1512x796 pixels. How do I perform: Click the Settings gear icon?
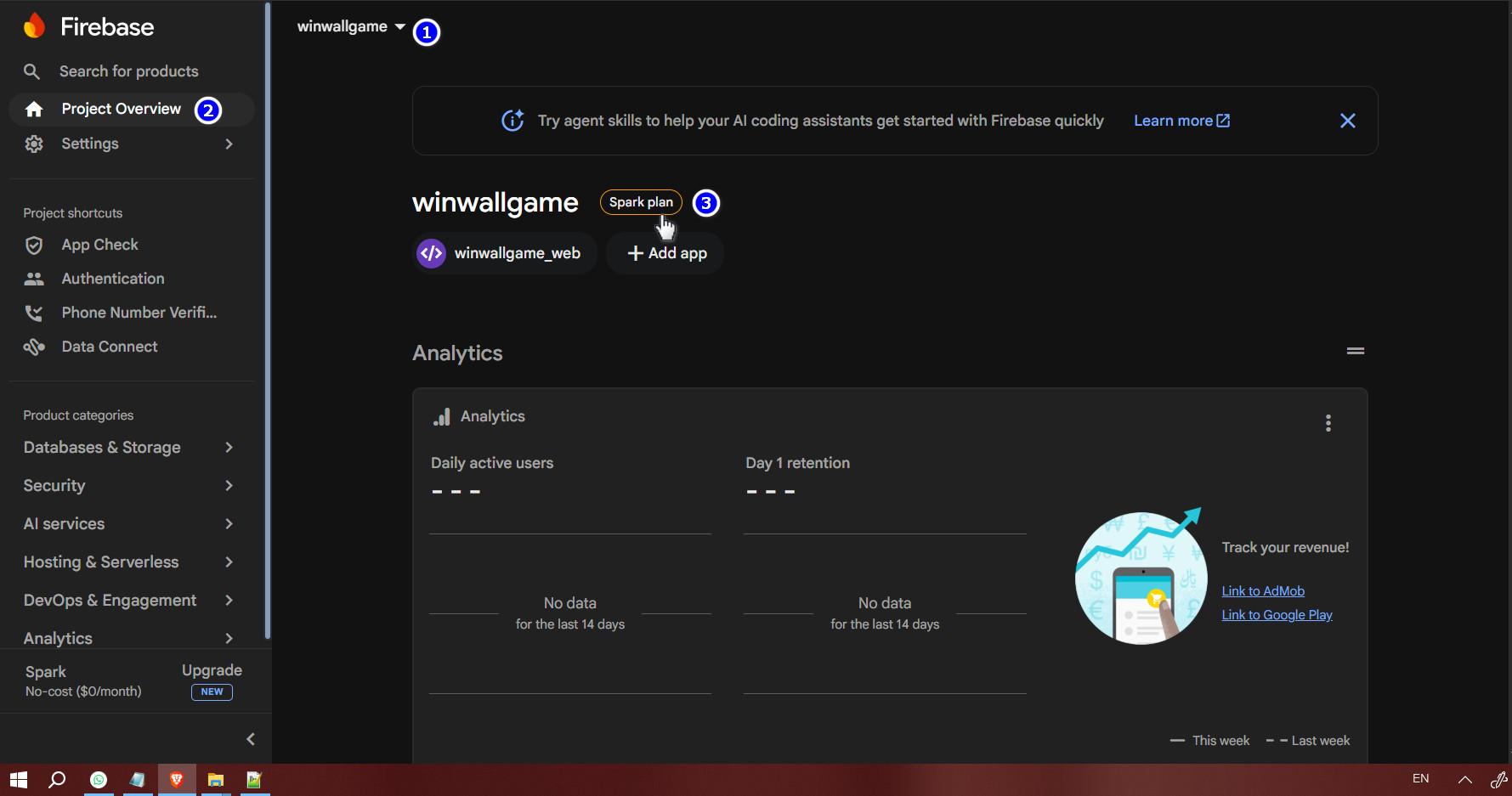click(x=34, y=144)
